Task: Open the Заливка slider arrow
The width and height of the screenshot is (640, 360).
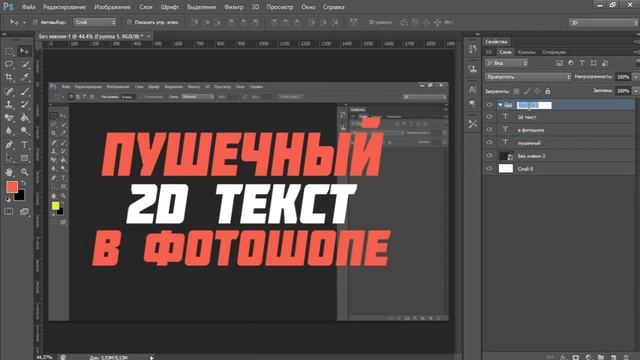Action: pos(636,91)
